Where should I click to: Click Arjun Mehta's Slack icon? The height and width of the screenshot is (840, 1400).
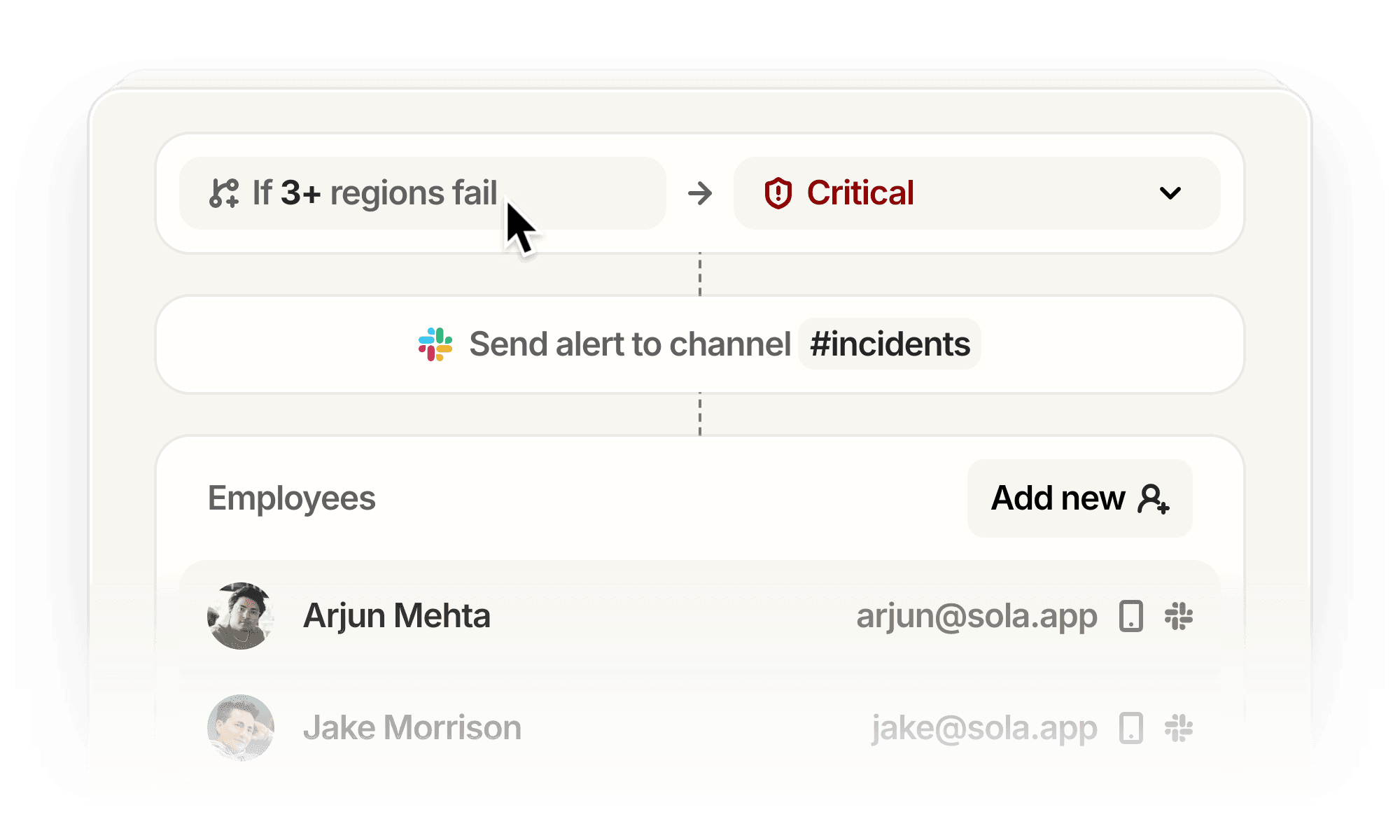1179,616
